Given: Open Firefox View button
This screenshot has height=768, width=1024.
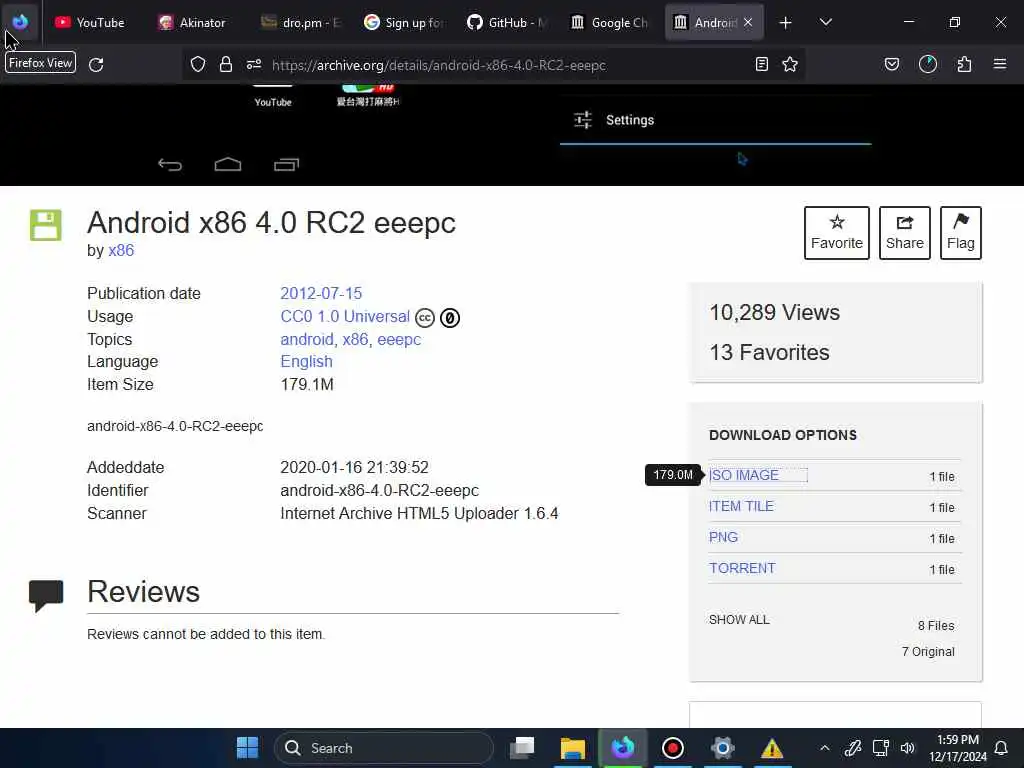Looking at the screenshot, I should (x=20, y=22).
